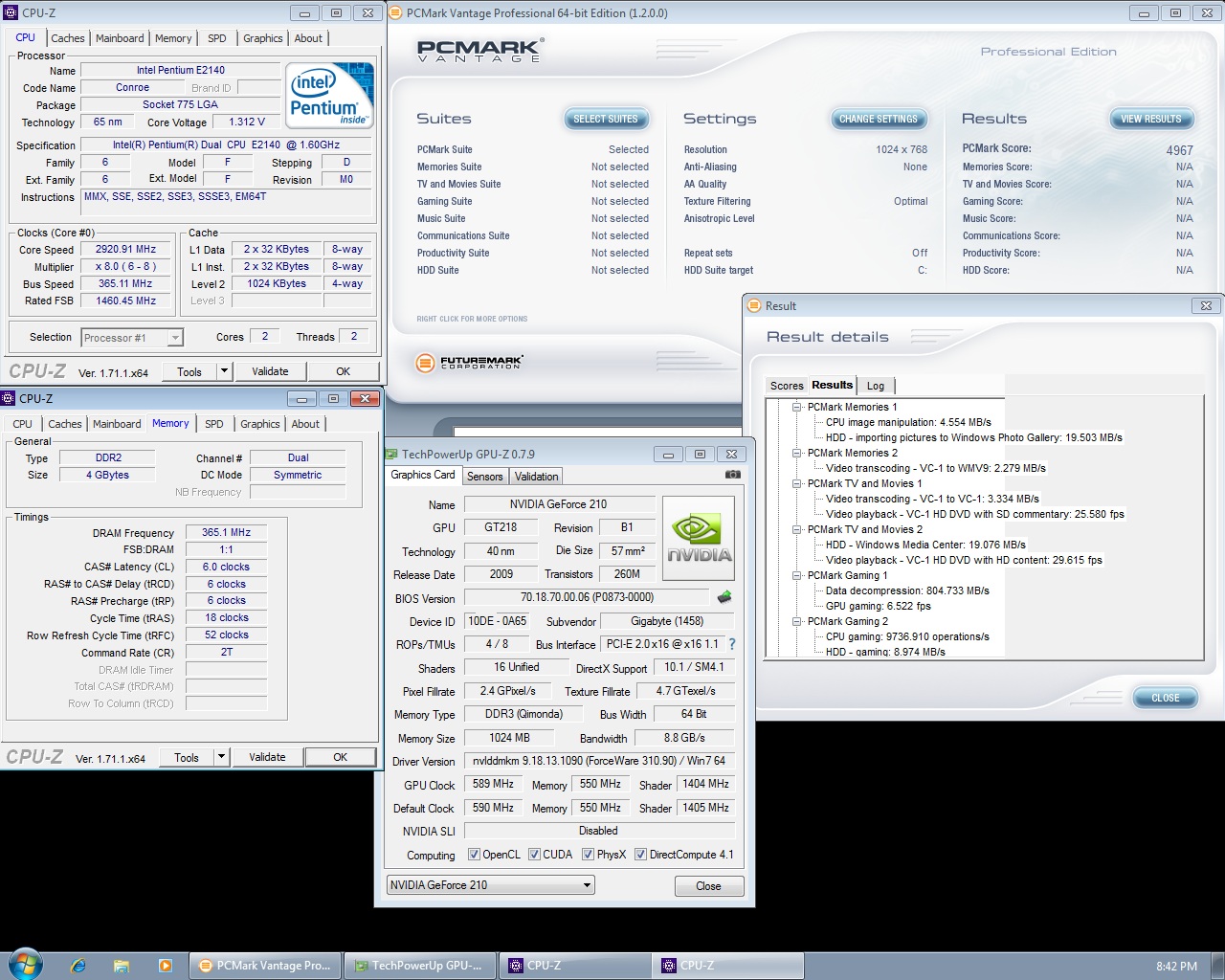This screenshot has height=980, width=1225.
Task: Click the SELECT SUITES button
Action: tap(606, 119)
